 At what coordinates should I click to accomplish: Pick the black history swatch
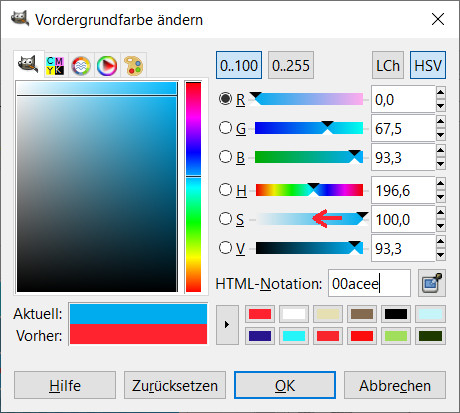pos(396,314)
